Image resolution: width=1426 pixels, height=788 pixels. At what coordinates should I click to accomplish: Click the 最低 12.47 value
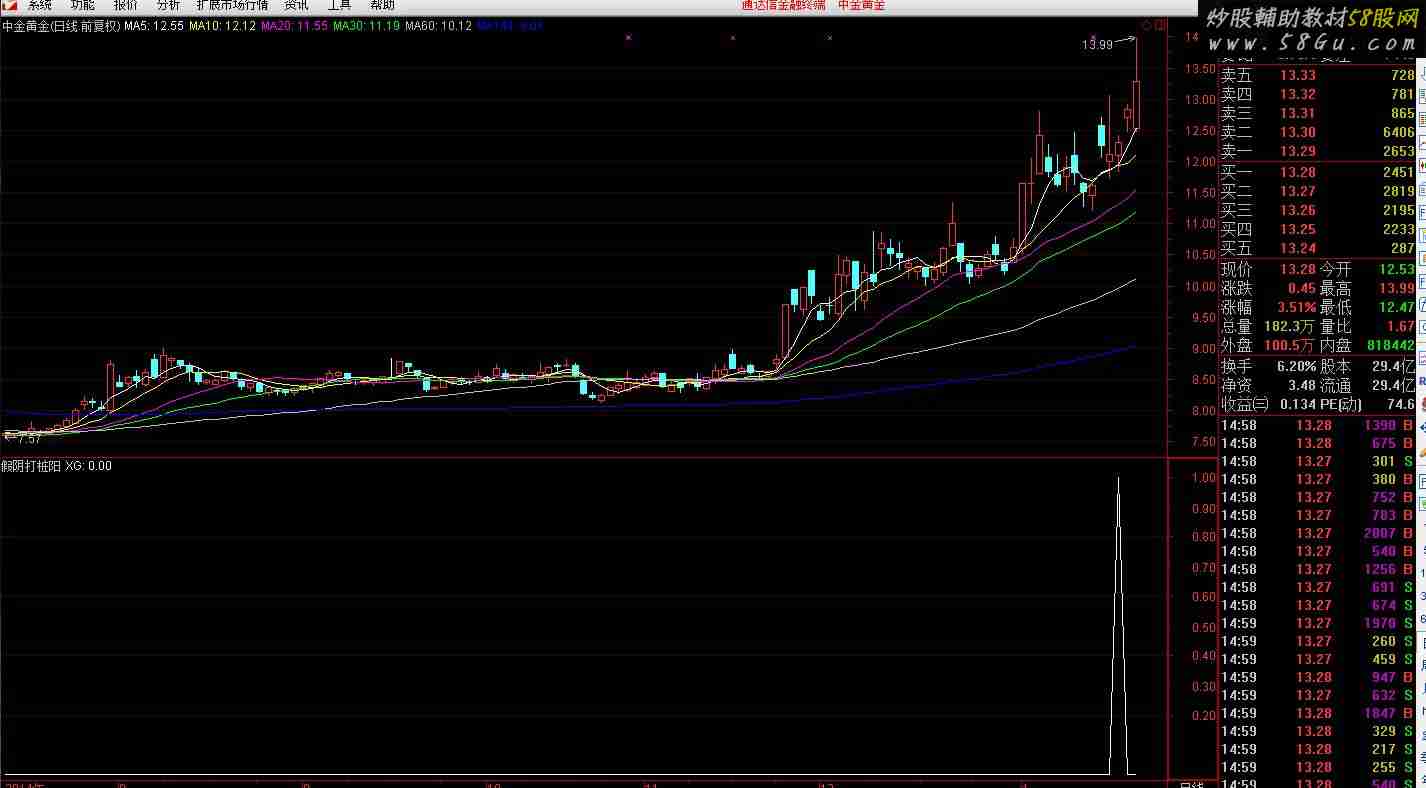click(1397, 307)
